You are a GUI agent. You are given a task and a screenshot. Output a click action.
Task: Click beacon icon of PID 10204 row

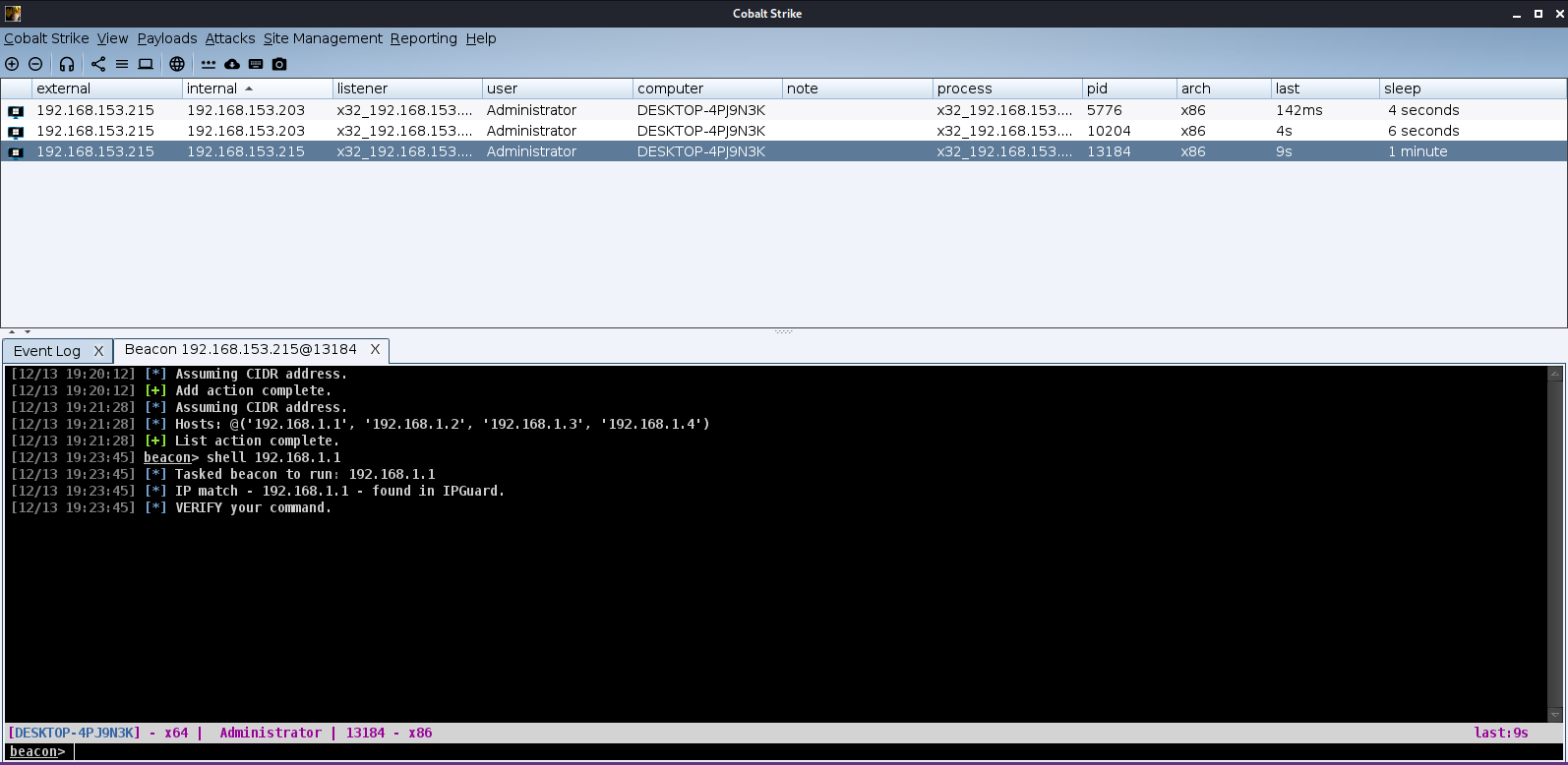pyautogui.click(x=16, y=132)
